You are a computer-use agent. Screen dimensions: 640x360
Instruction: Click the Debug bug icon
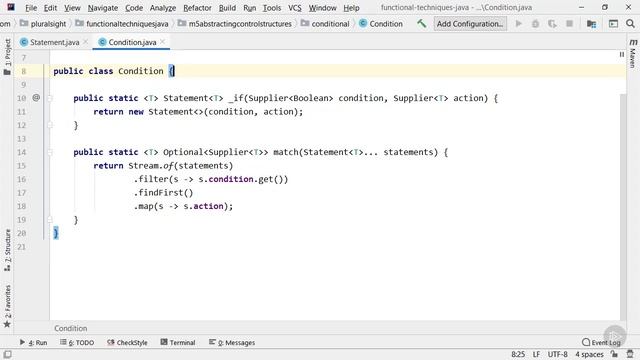(535, 24)
